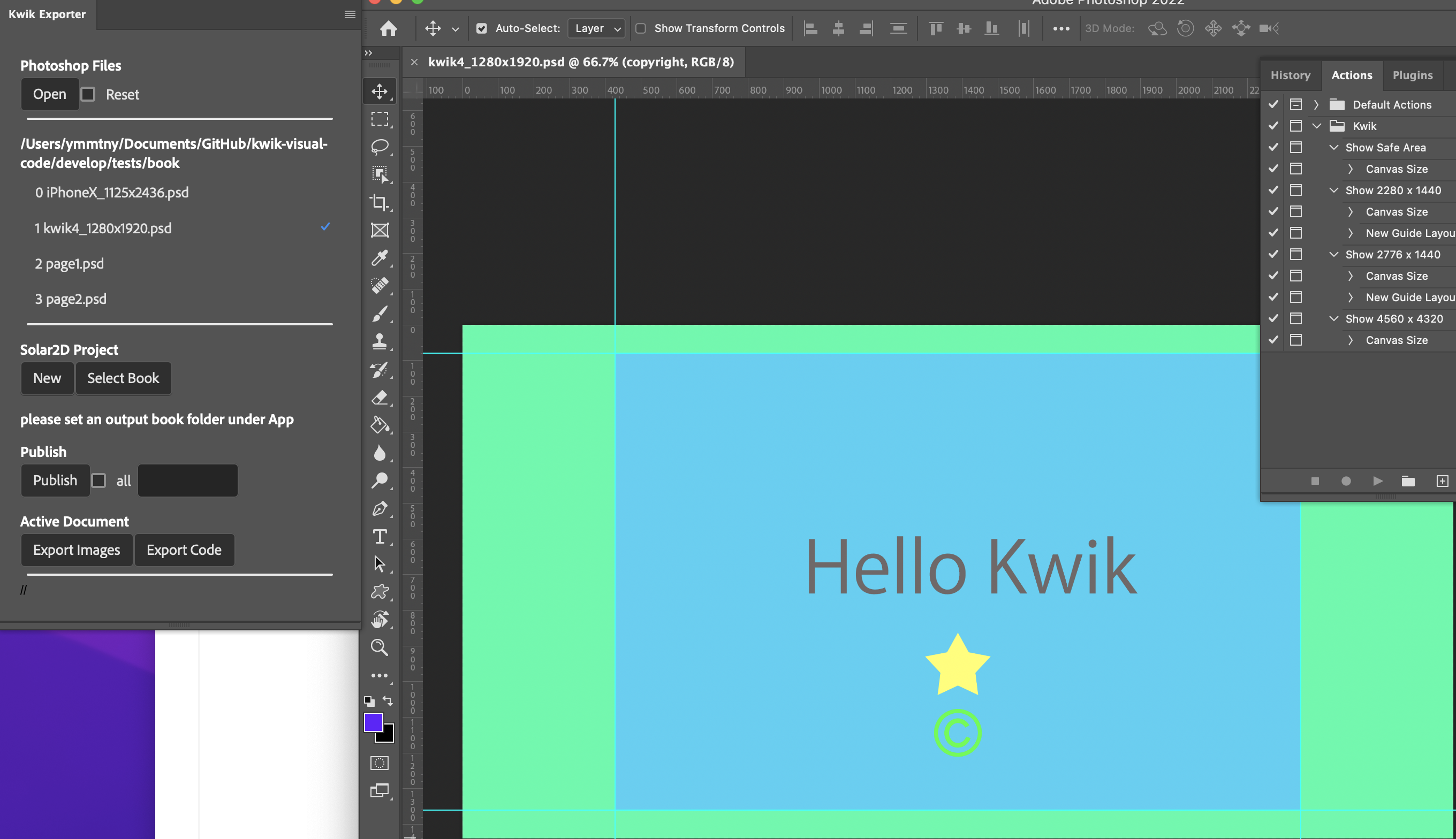The width and height of the screenshot is (1456, 839).
Task: Begin recording action
Action: [1346, 480]
